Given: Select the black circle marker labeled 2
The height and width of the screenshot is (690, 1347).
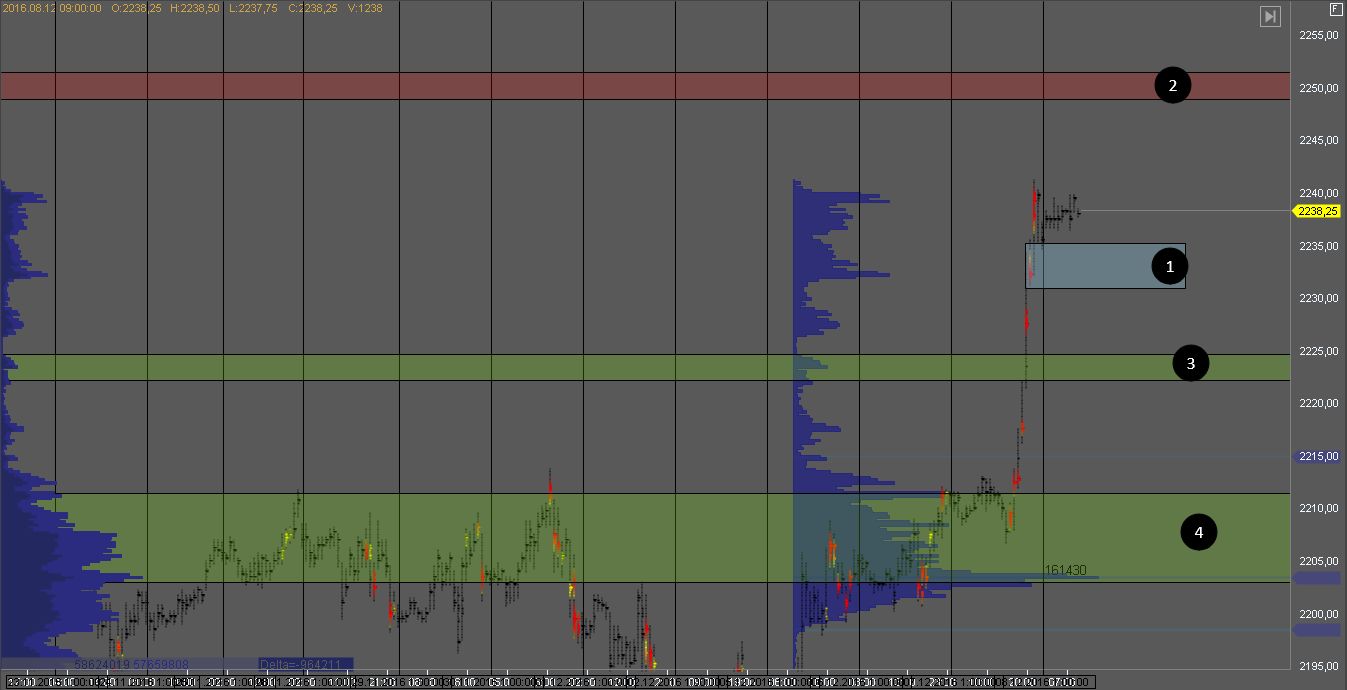Looking at the screenshot, I should (x=1172, y=86).
